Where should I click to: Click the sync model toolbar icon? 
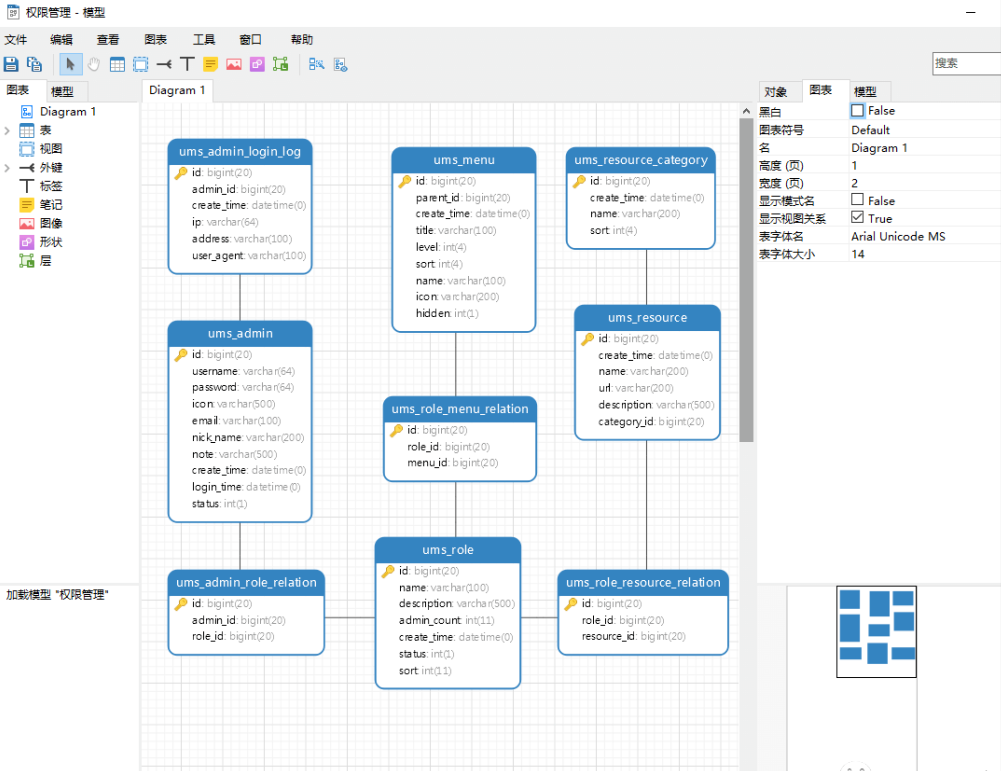(340, 64)
